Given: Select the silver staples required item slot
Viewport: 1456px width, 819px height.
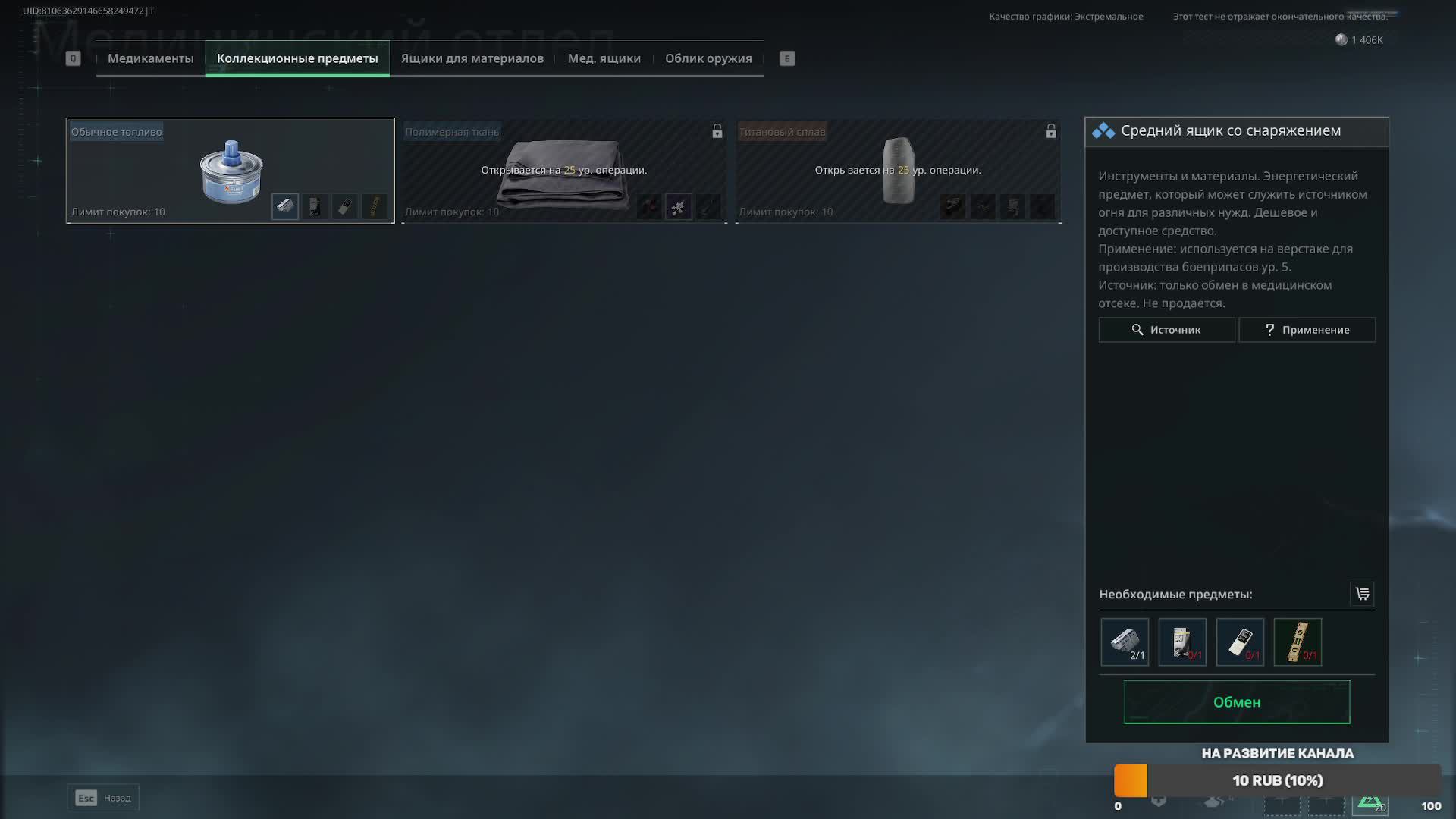Looking at the screenshot, I should tap(1125, 642).
